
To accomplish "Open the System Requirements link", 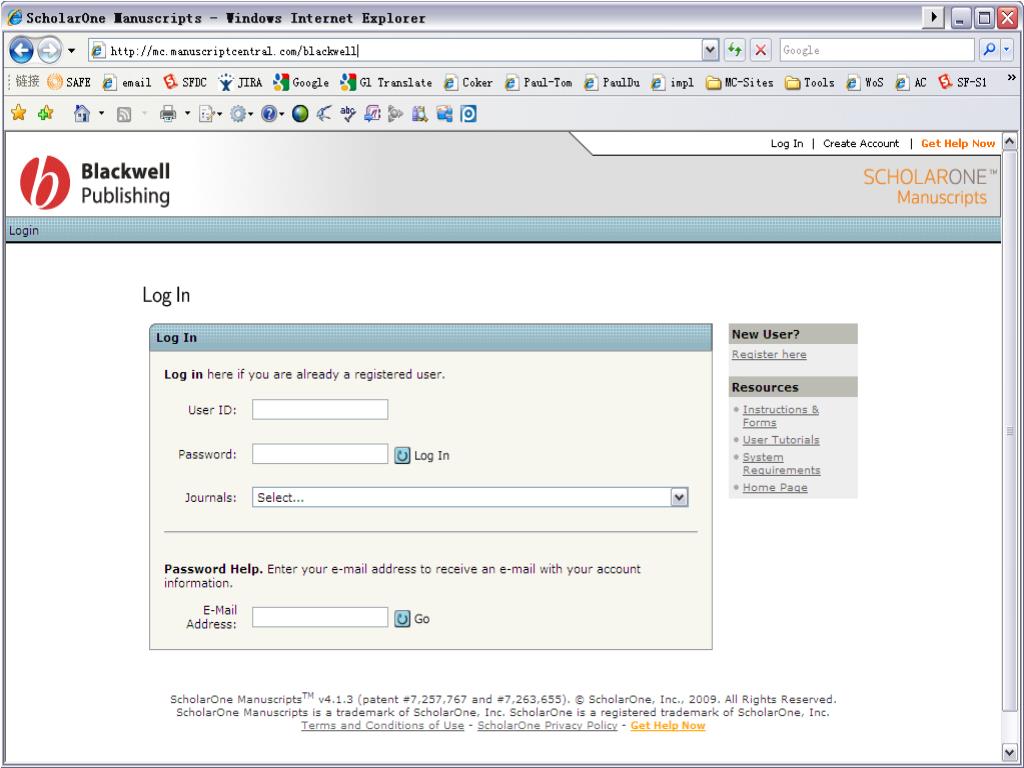I will pos(781,464).
